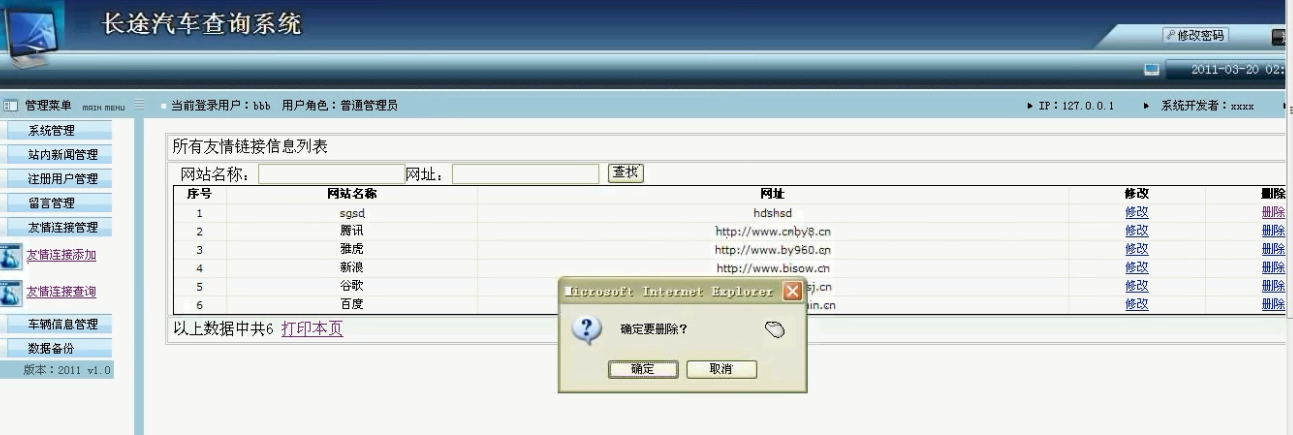This screenshot has width=1293, height=435.
Task: Click the 腾讯 site name cell
Action: coord(352,230)
